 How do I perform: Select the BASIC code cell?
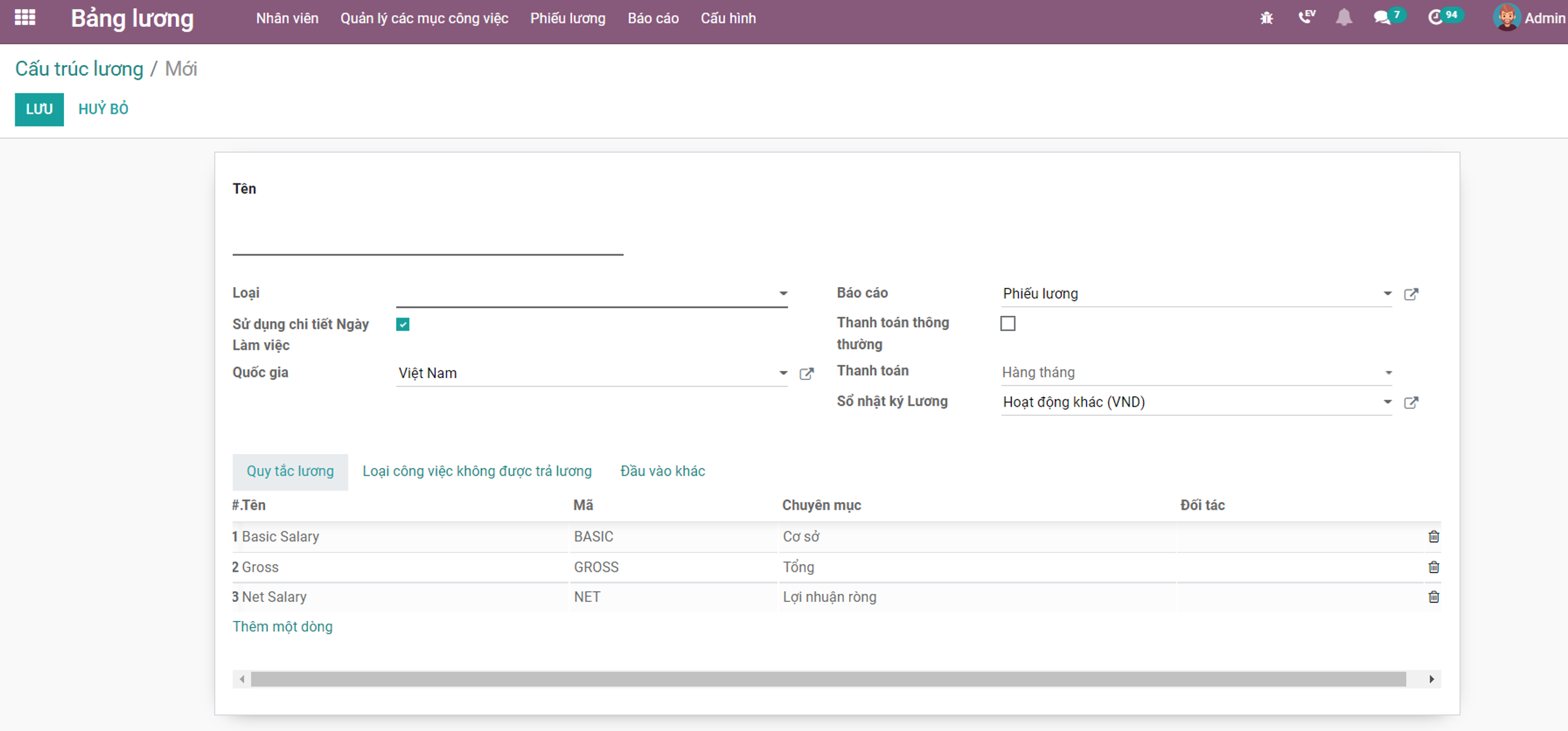(674, 537)
